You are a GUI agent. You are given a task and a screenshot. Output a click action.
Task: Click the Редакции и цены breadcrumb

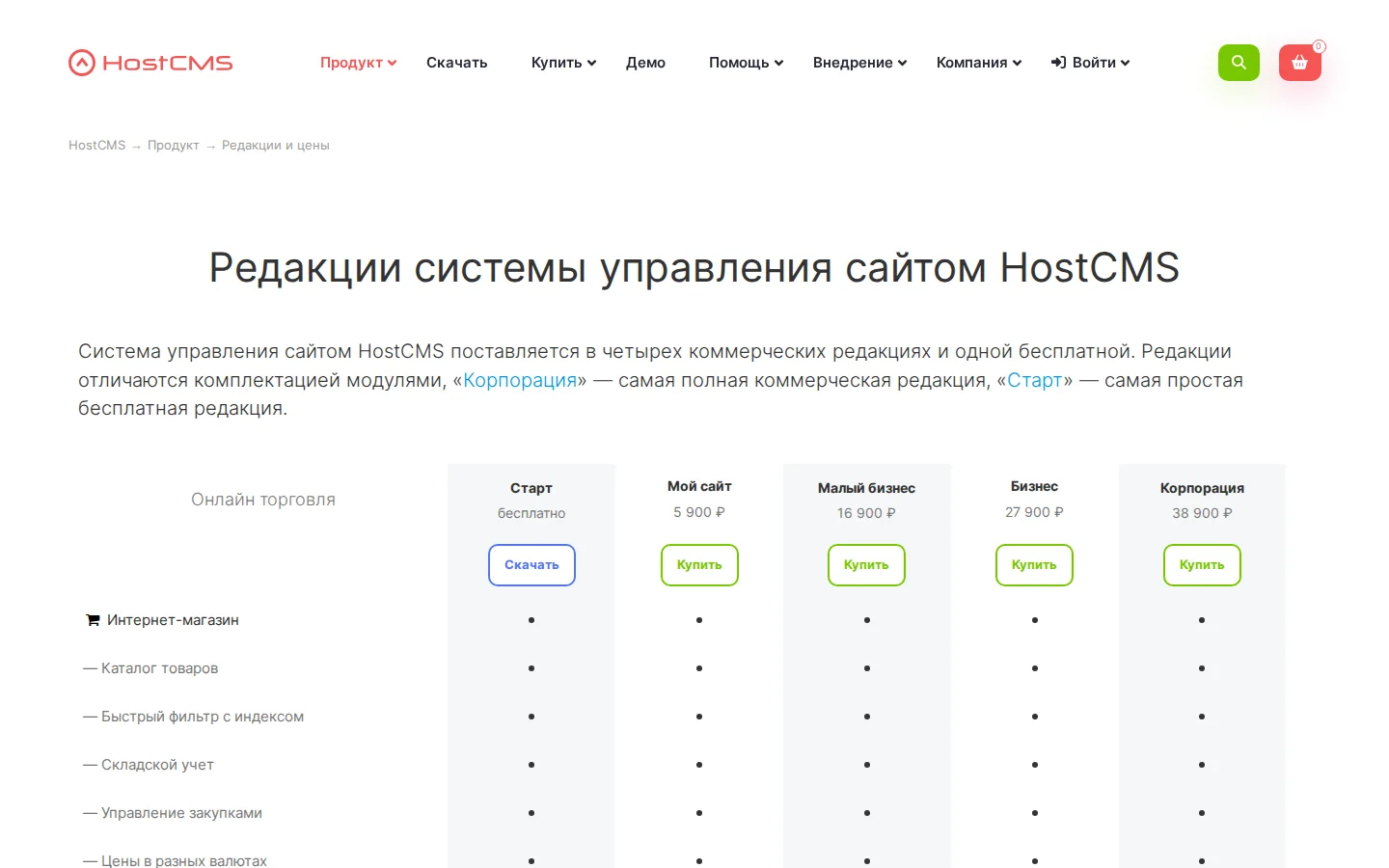pos(276,146)
